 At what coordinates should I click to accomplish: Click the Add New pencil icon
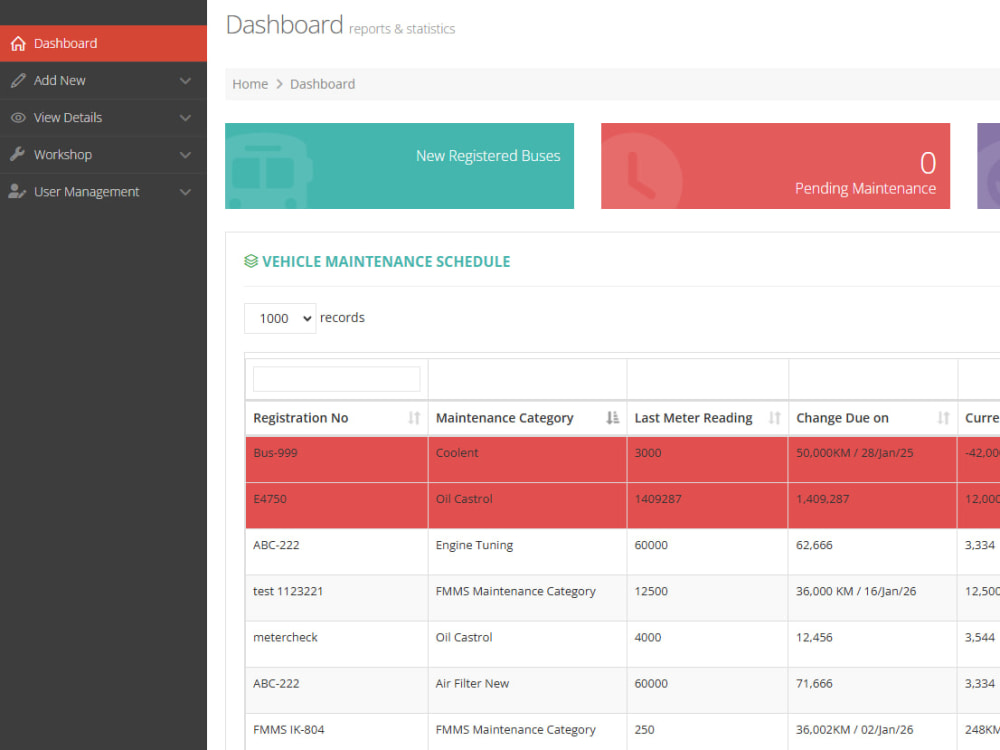point(18,80)
